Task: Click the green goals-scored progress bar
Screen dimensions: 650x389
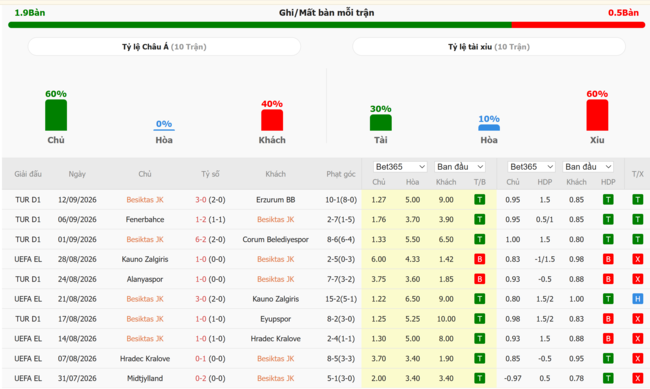Action: click(x=260, y=25)
